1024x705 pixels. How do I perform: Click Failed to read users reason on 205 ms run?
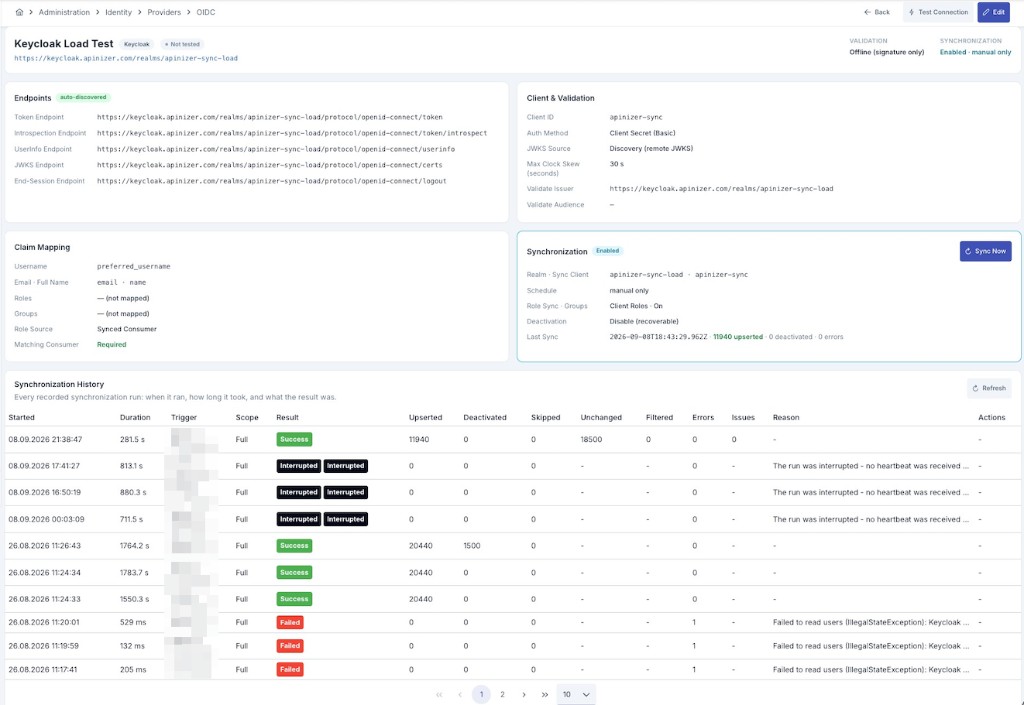[871, 669]
